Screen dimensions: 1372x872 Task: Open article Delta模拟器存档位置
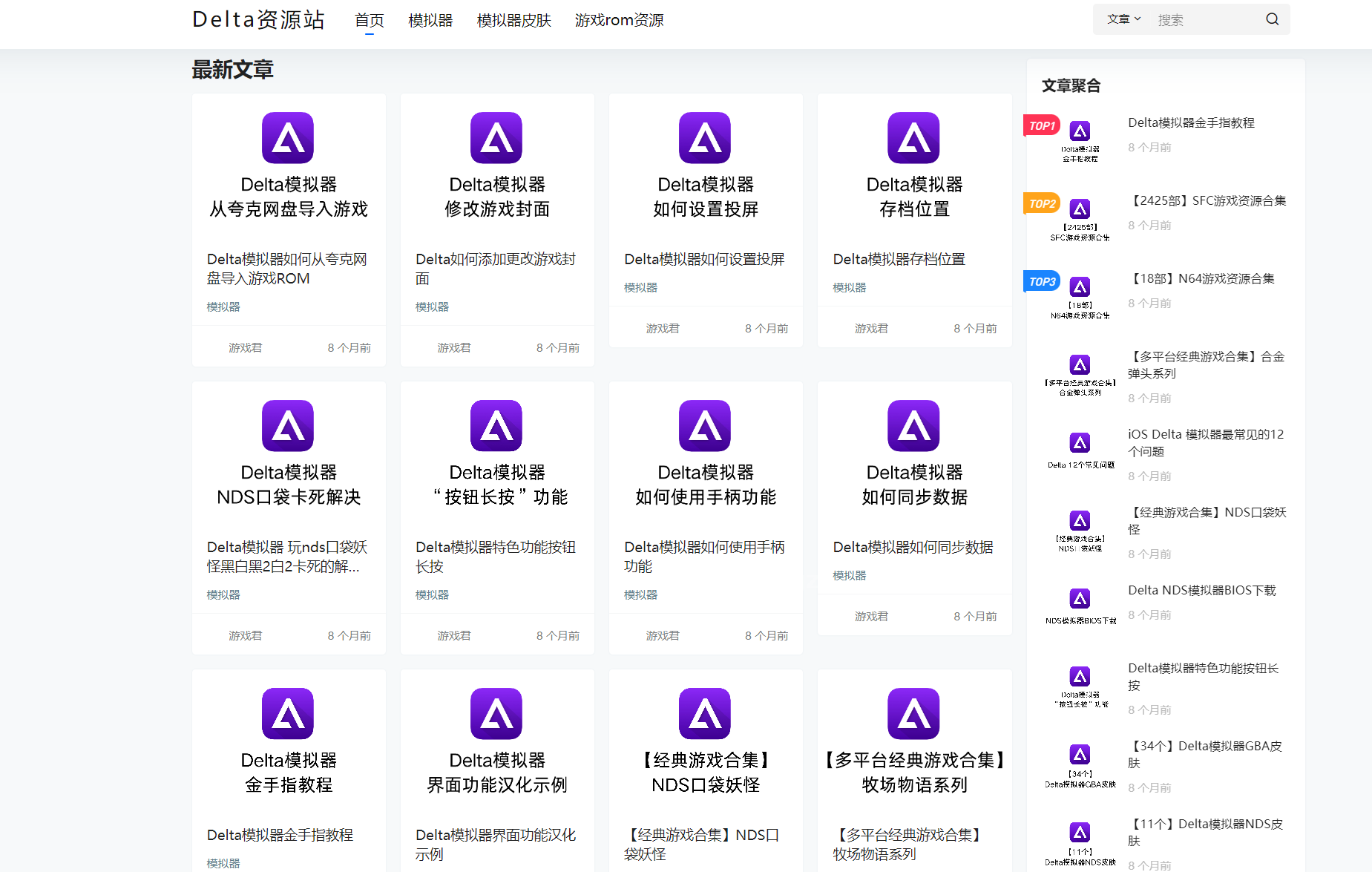[899, 259]
